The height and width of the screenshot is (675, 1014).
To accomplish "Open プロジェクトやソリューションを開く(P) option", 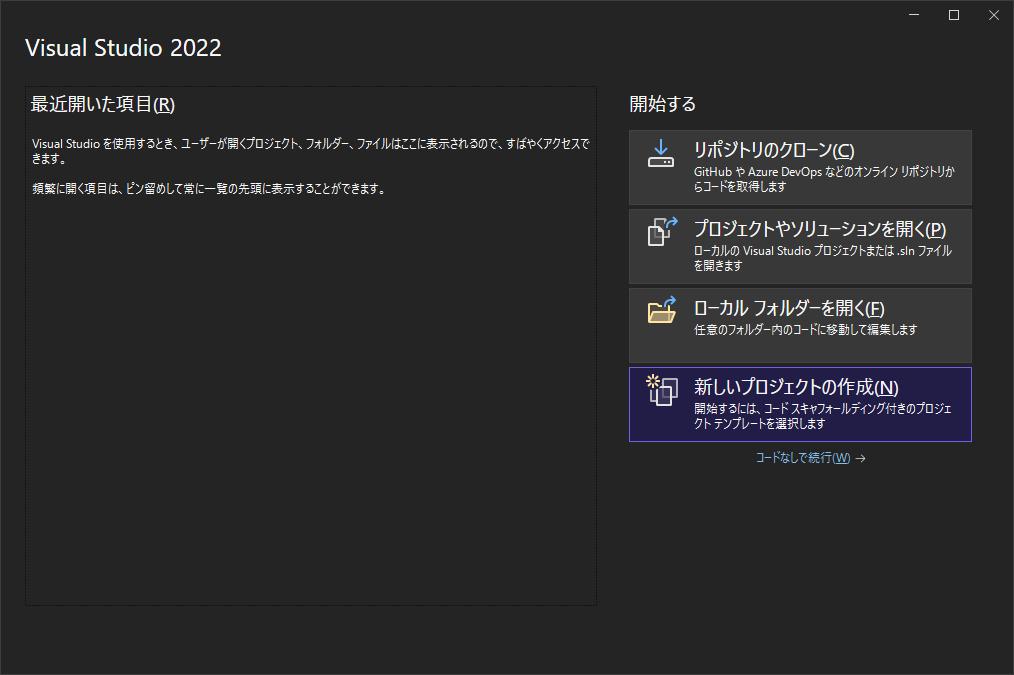I will (x=800, y=246).
